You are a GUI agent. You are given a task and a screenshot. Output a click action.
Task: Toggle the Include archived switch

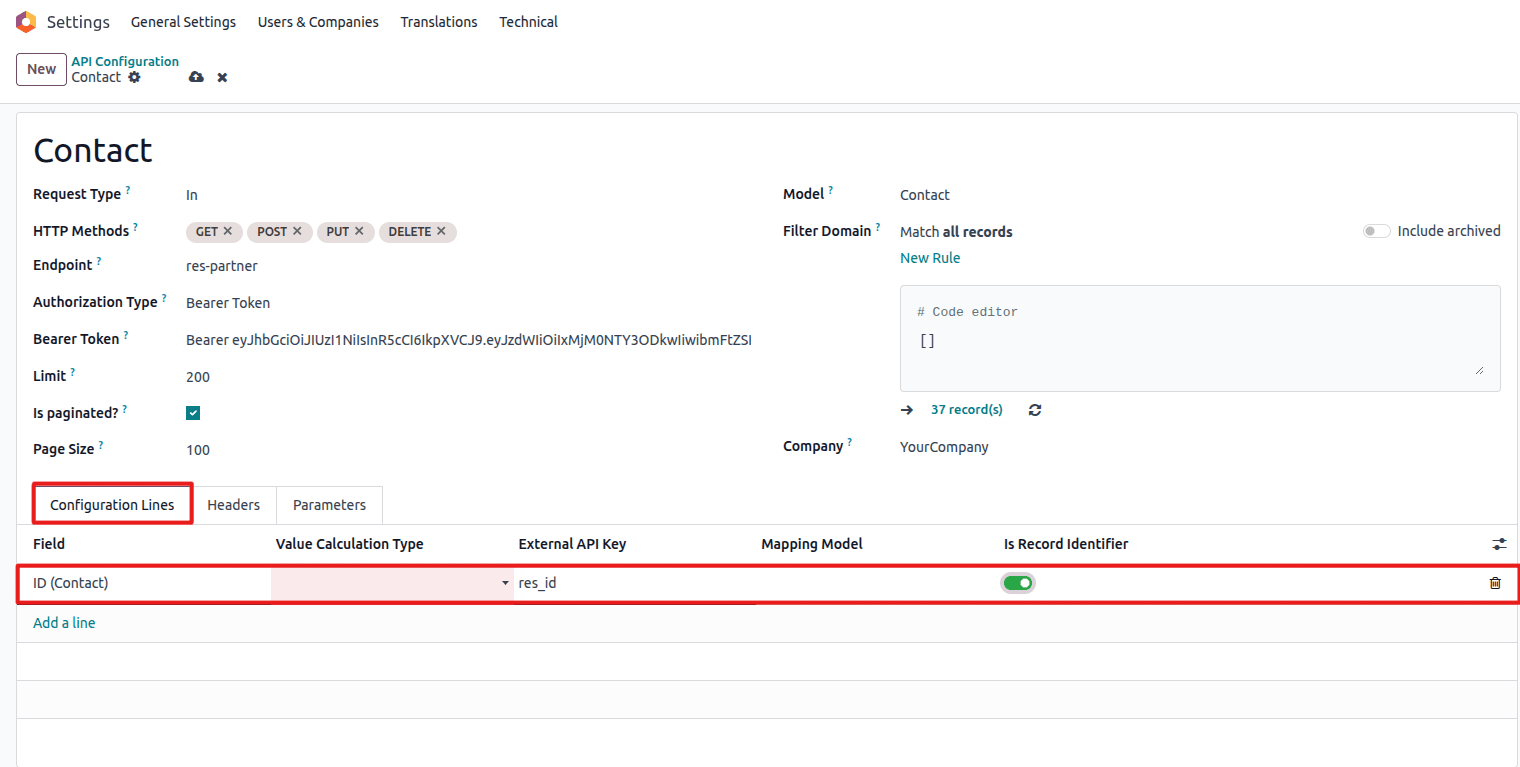1376,231
